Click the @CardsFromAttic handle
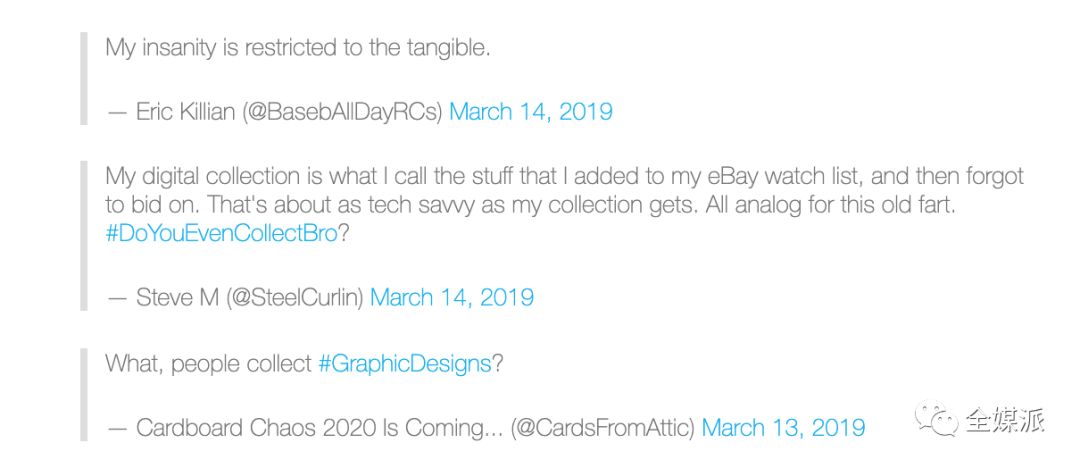 (603, 428)
